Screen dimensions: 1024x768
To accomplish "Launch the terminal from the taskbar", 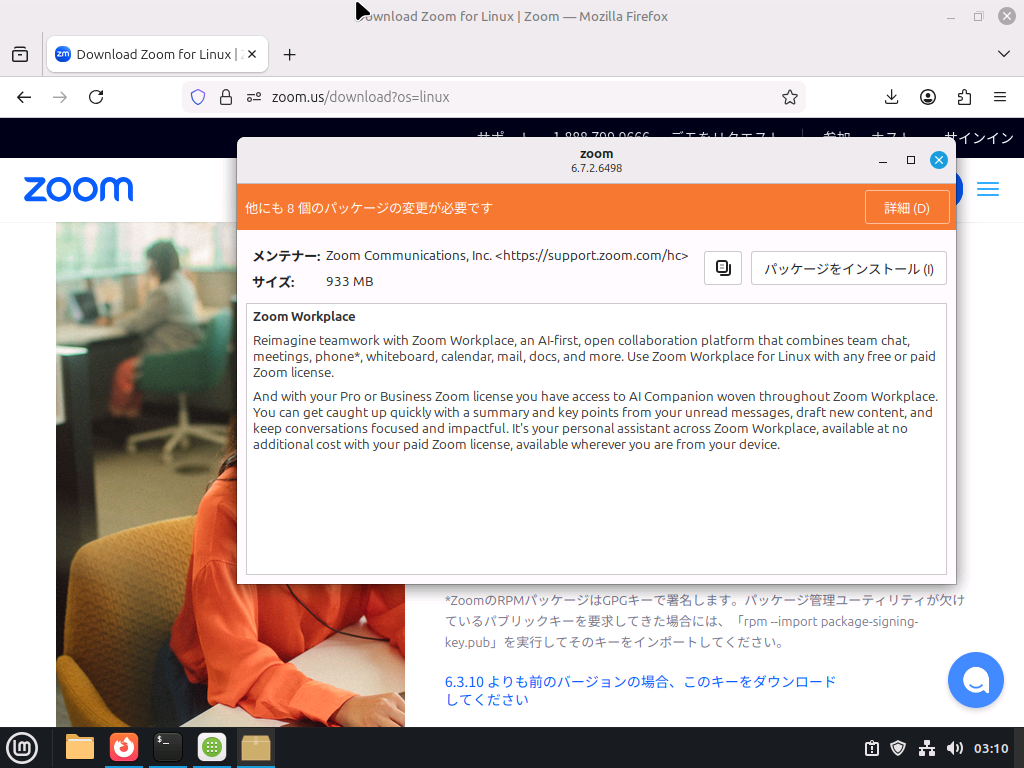I will [x=167, y=747].
